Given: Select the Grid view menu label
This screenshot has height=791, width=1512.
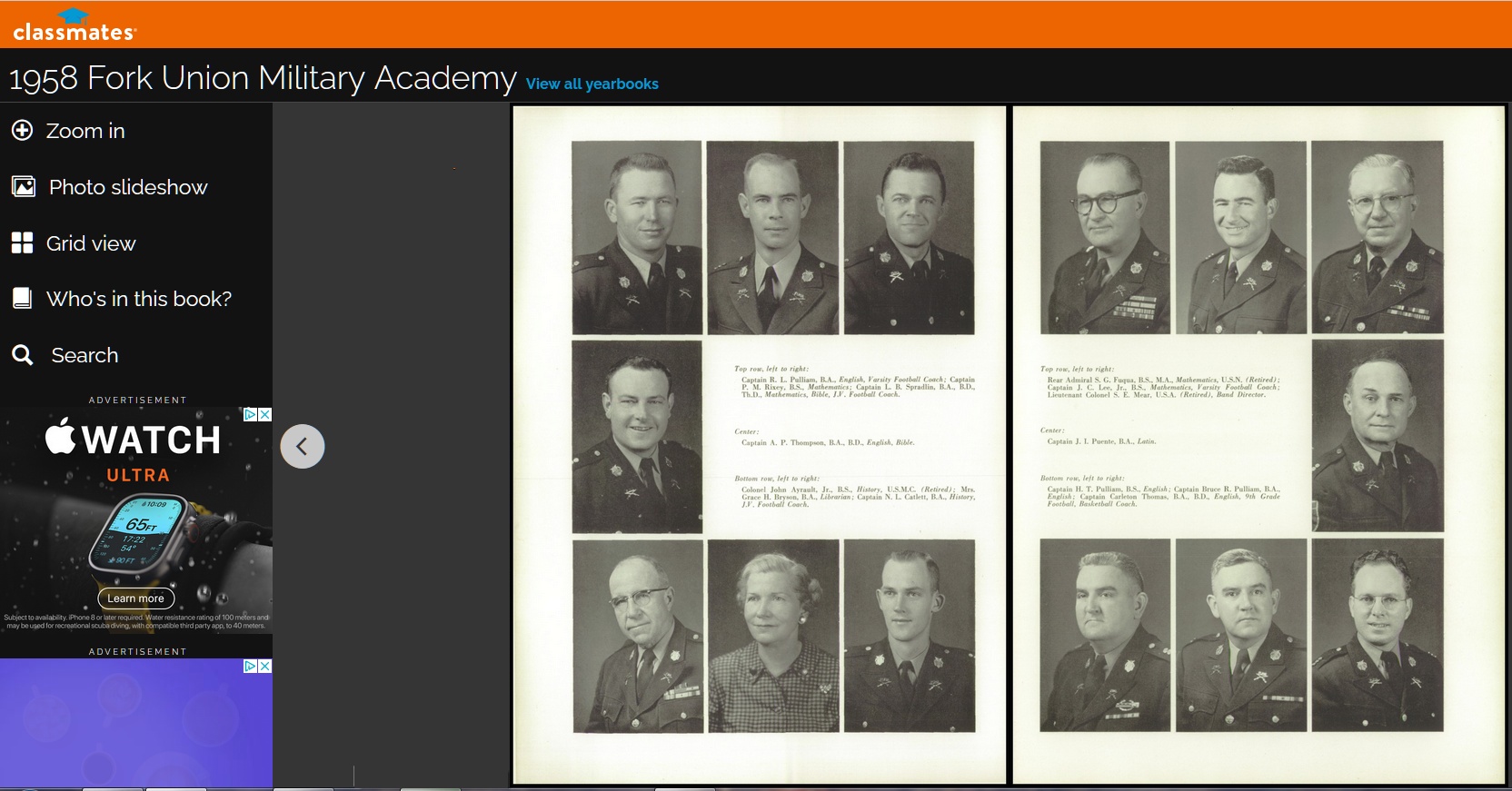Looking at the screenshot, I should tap(91, 243).
